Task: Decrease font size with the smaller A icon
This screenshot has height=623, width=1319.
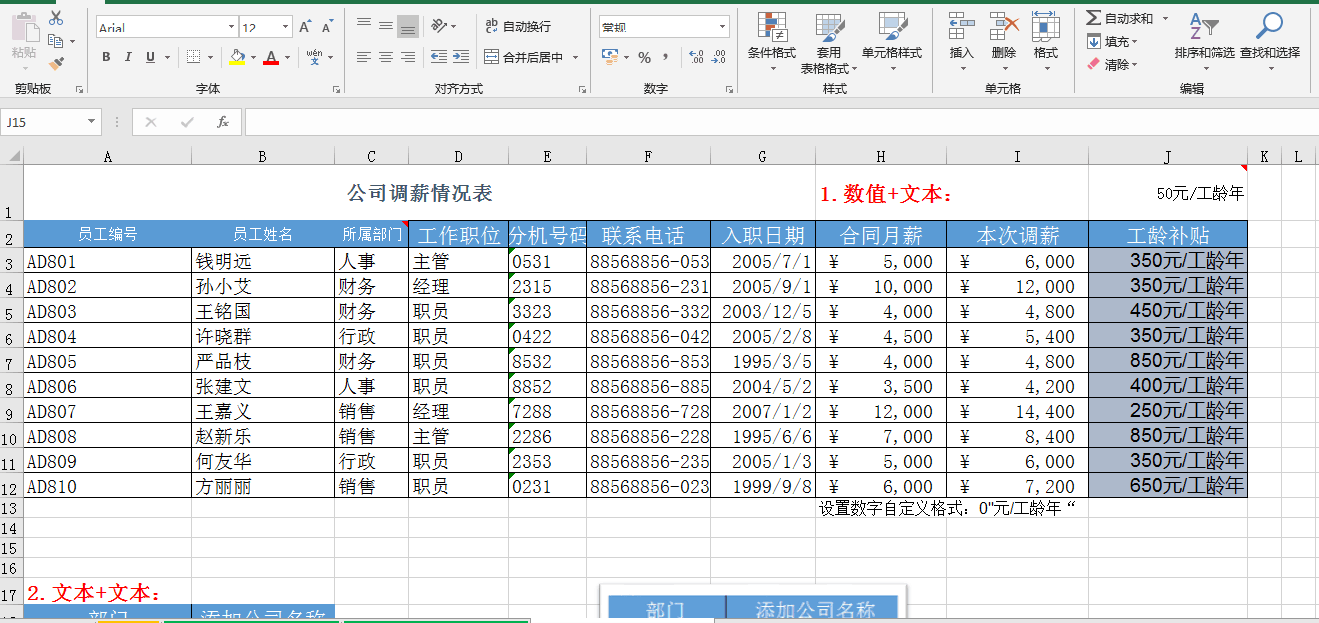Action: [x=328, y=27]
